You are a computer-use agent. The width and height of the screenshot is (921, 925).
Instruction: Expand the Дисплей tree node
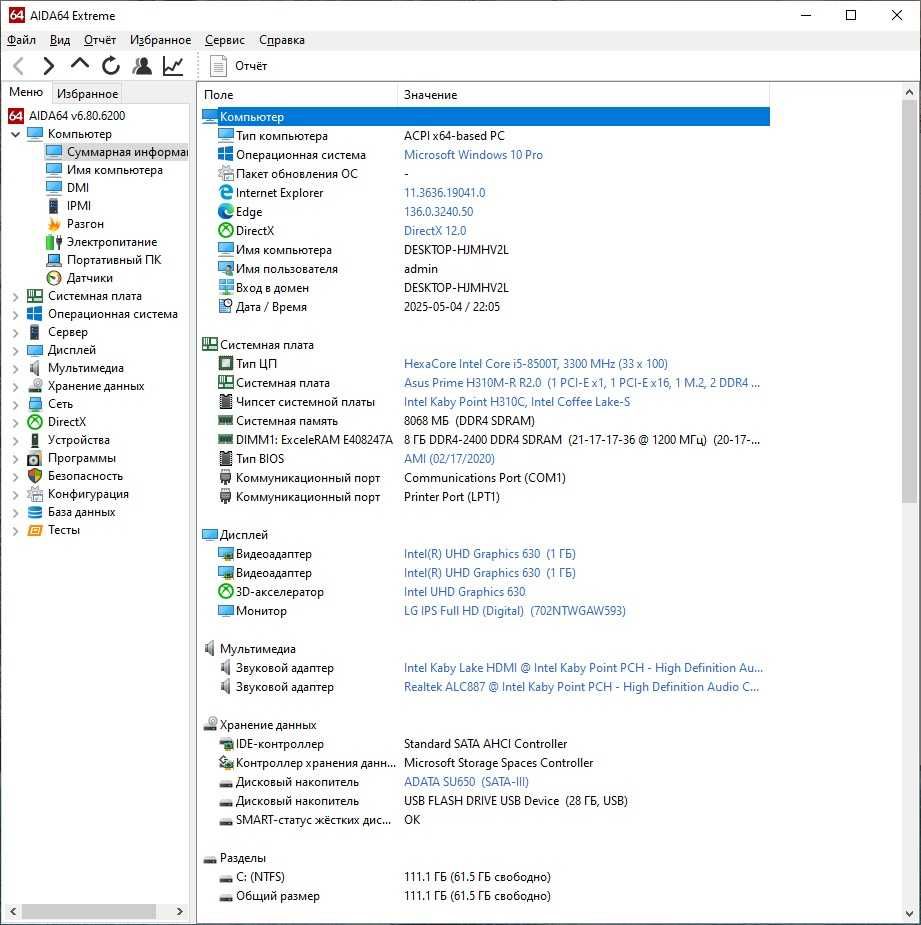16,350
